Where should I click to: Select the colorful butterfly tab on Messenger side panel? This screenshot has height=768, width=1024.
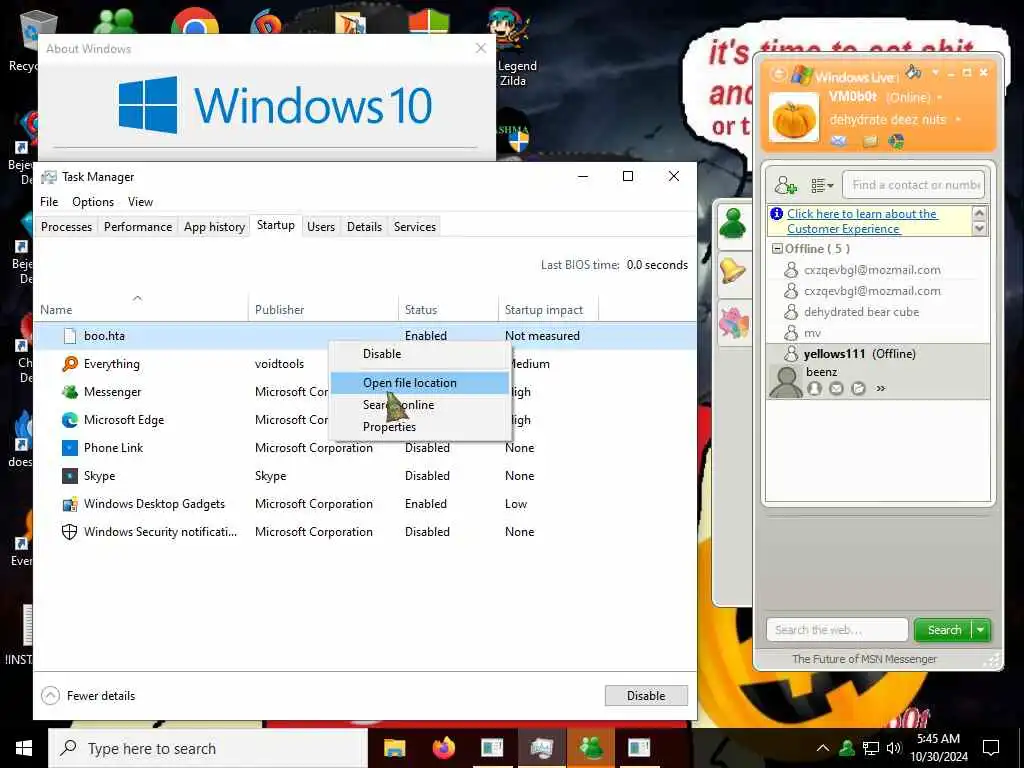tap(733, 322)
